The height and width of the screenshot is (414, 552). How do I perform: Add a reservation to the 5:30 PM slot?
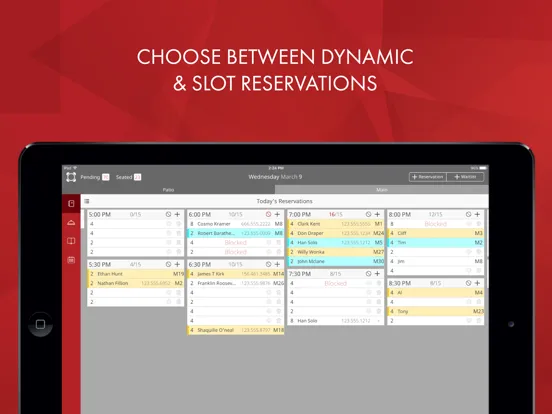pyautogui.click(x=177, y=264)
